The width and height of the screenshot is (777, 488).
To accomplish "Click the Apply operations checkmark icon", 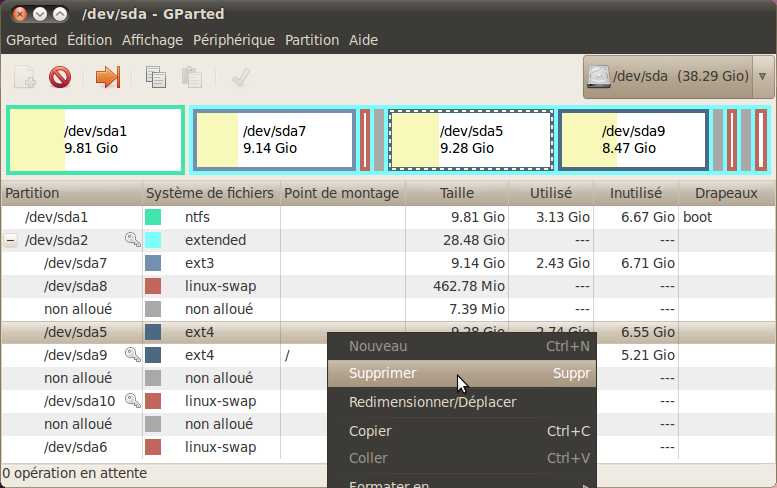I will click(x=240, y=77).
